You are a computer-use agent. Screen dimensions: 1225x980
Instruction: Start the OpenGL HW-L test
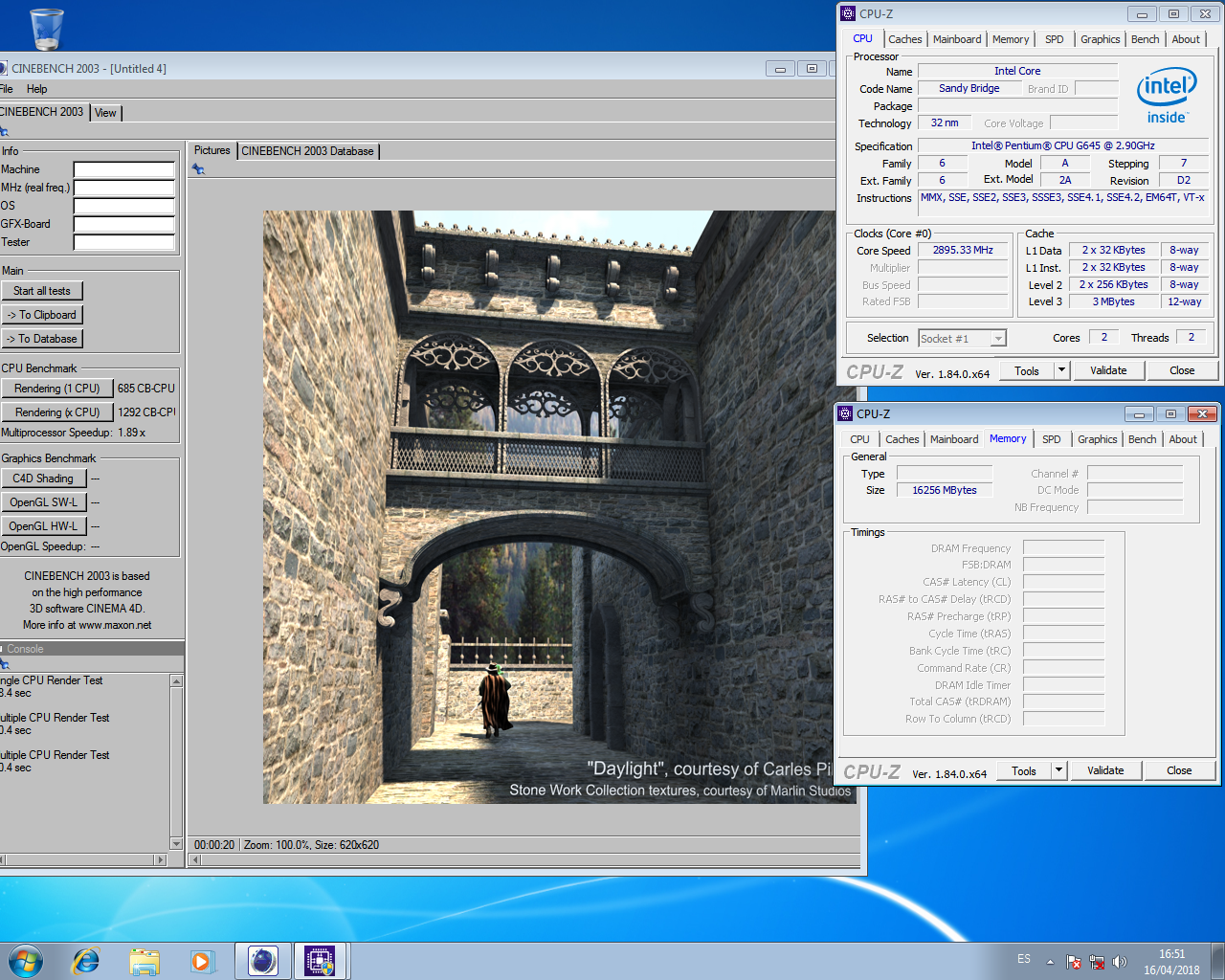pyautogui.click(x=44, y=526)
